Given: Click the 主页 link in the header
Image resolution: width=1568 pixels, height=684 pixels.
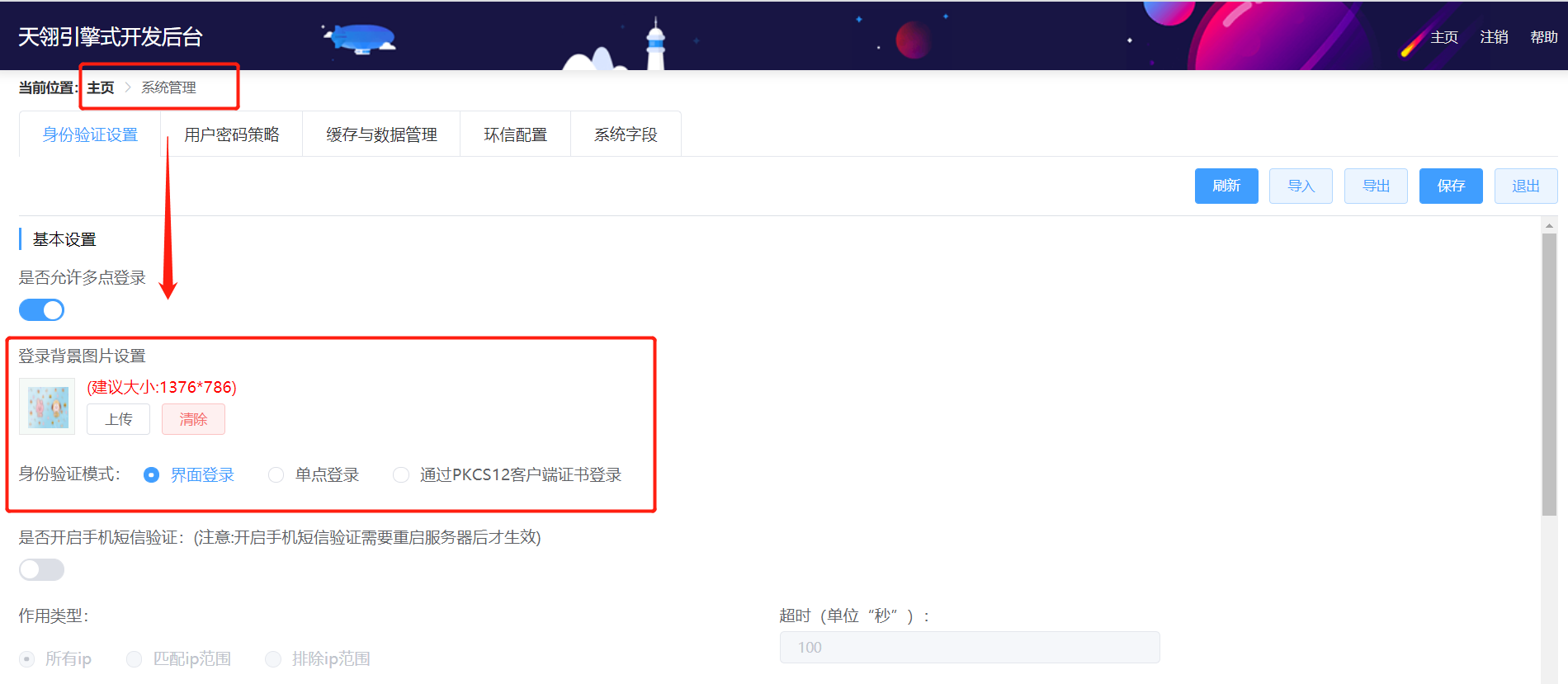Looking at the screenshot, I should pyautogui.click(x=1444, y=37).
